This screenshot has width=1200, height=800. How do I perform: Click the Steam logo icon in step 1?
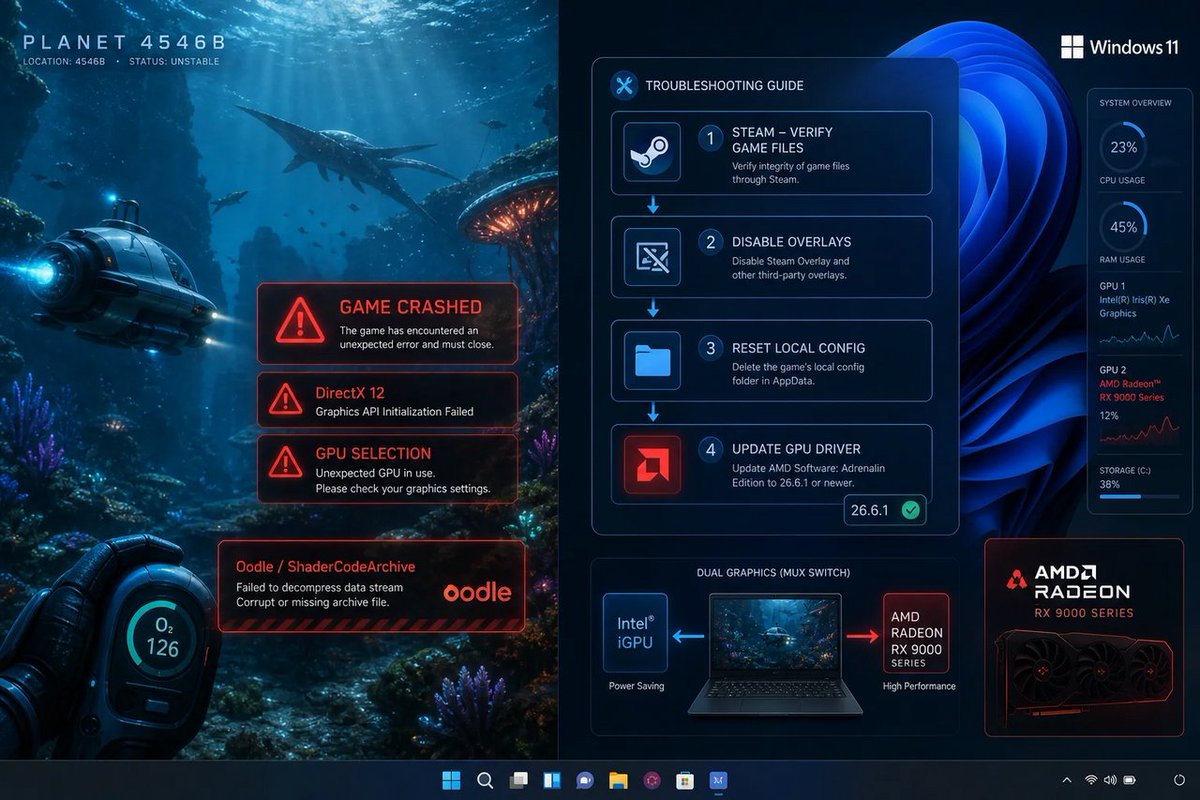[652, 152]
